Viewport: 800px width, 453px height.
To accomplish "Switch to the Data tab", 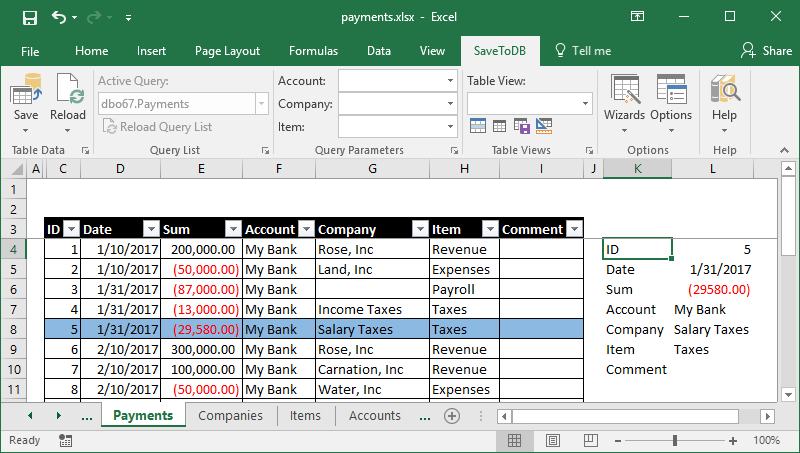I will [379, 51].
